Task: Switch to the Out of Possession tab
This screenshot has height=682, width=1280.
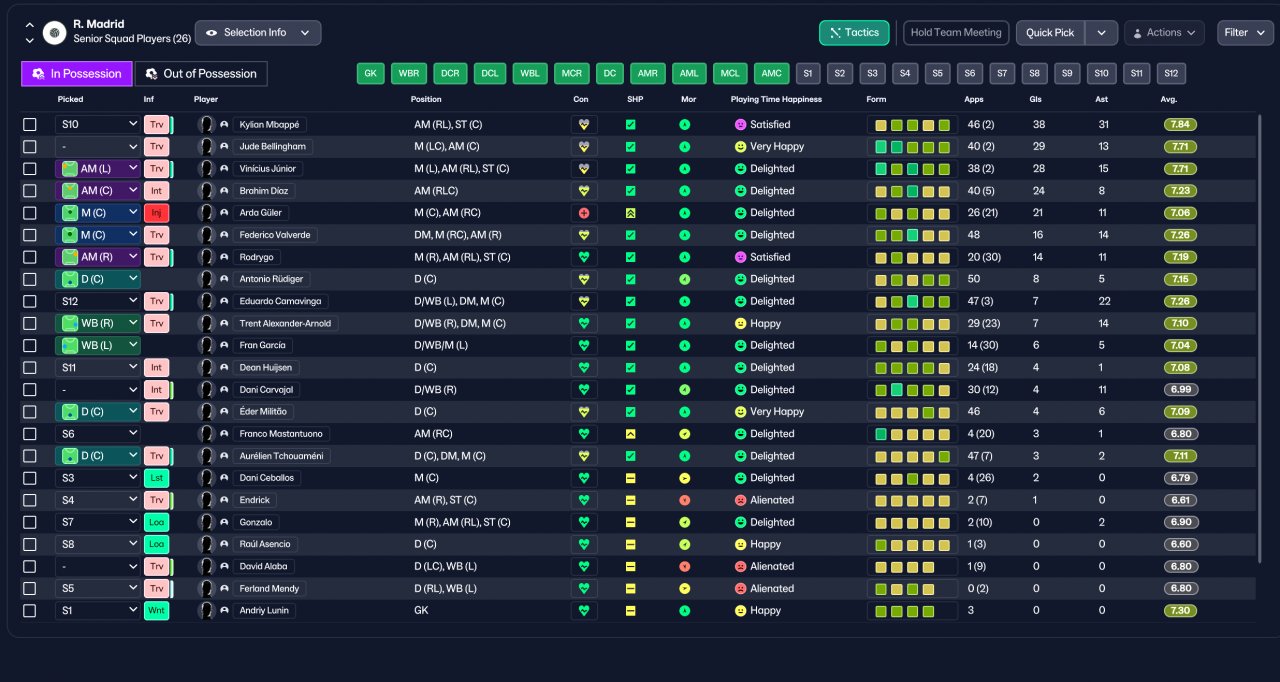Action: coord(201,74)
